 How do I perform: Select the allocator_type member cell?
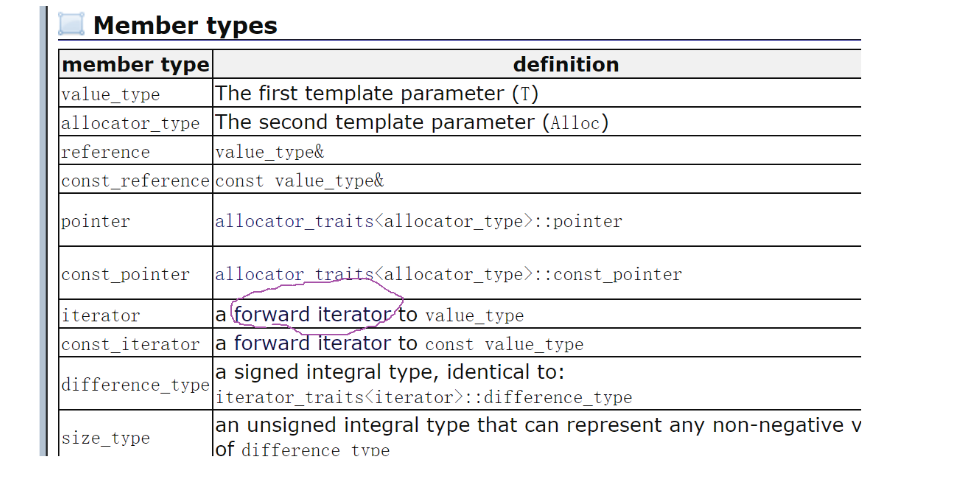click(x=130, y=124)
